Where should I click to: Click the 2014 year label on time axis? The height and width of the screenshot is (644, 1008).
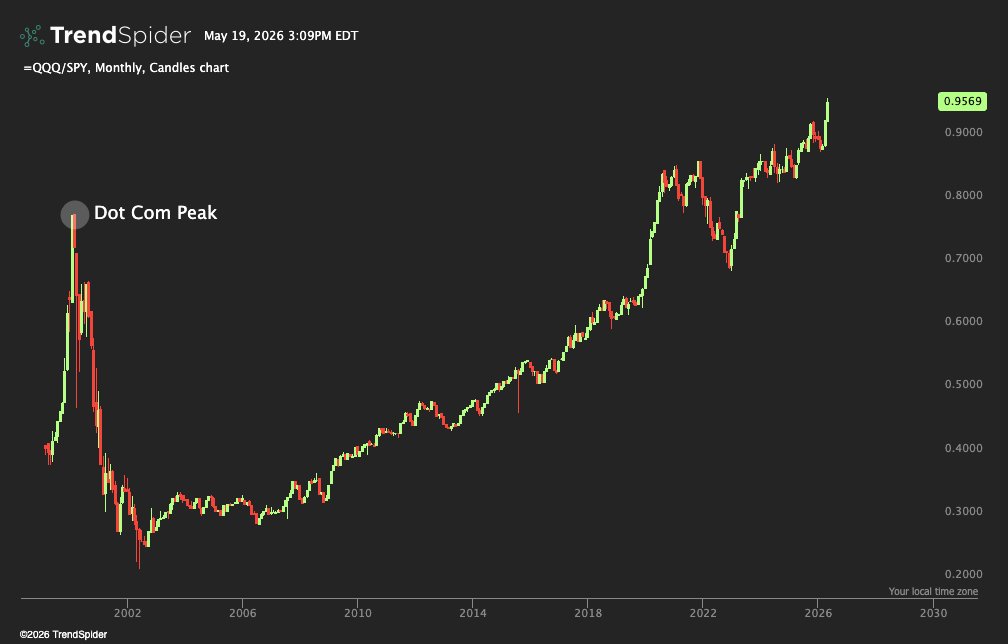(x=472, y=613)
